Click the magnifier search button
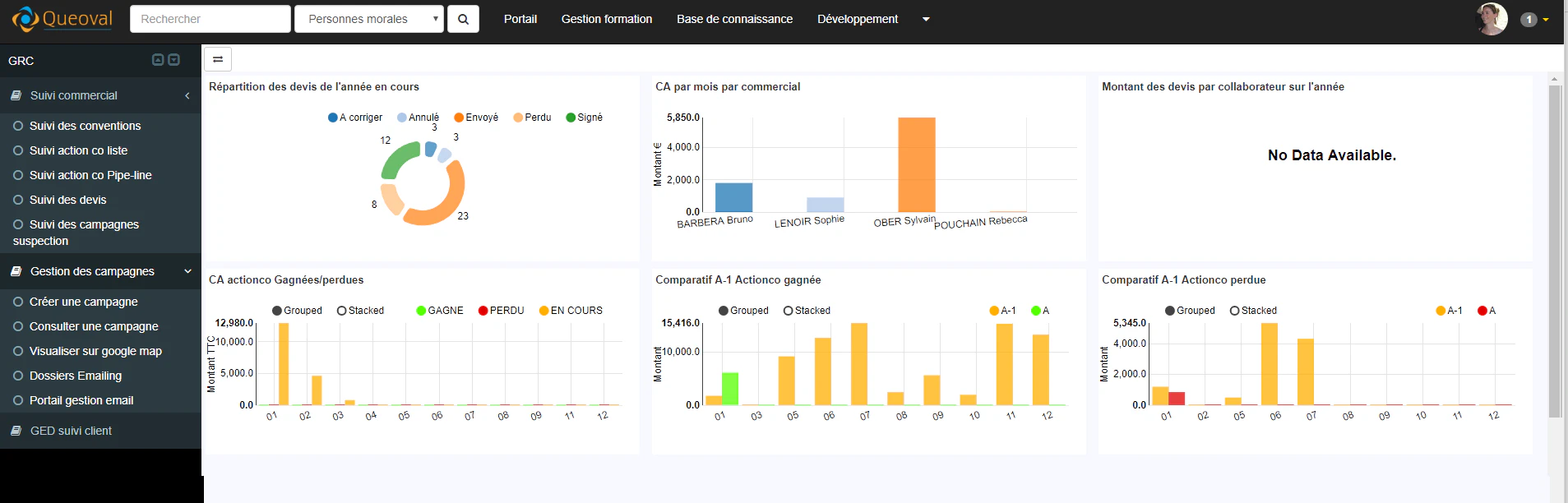This screenshot has width=1568, height=503. 463,19
